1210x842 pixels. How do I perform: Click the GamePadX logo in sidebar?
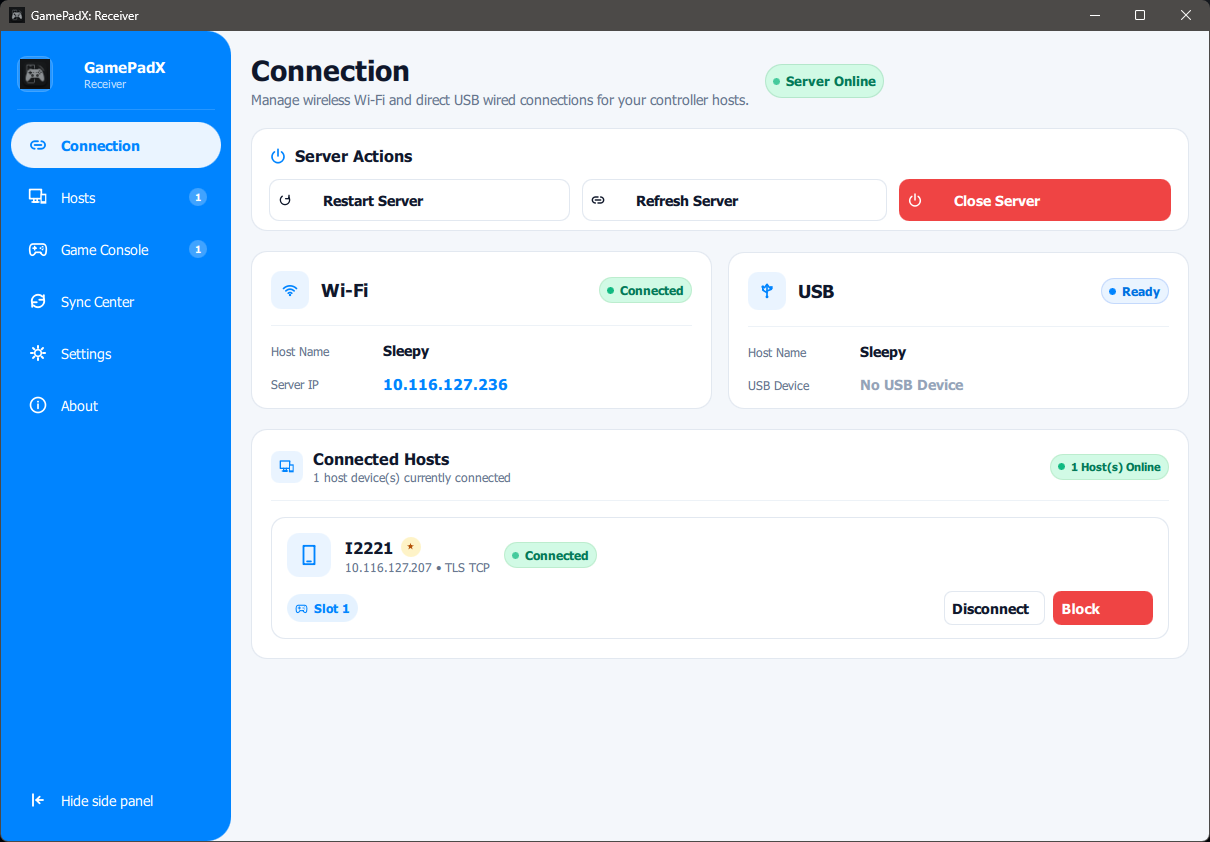click(x=36, y=74)
